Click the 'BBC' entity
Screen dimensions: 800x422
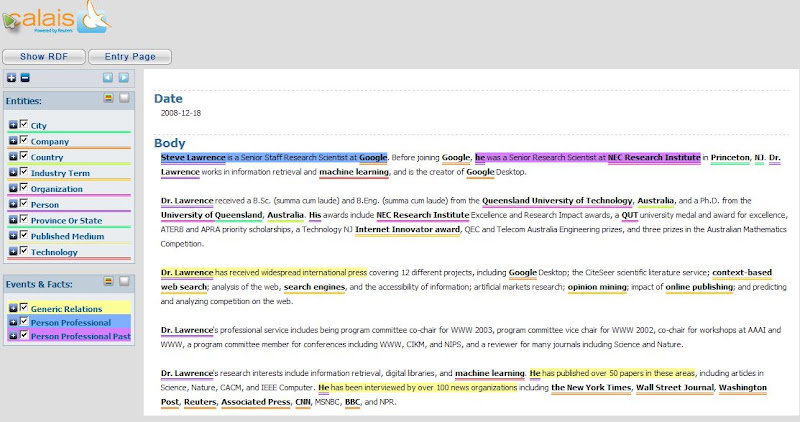point(353,402)
